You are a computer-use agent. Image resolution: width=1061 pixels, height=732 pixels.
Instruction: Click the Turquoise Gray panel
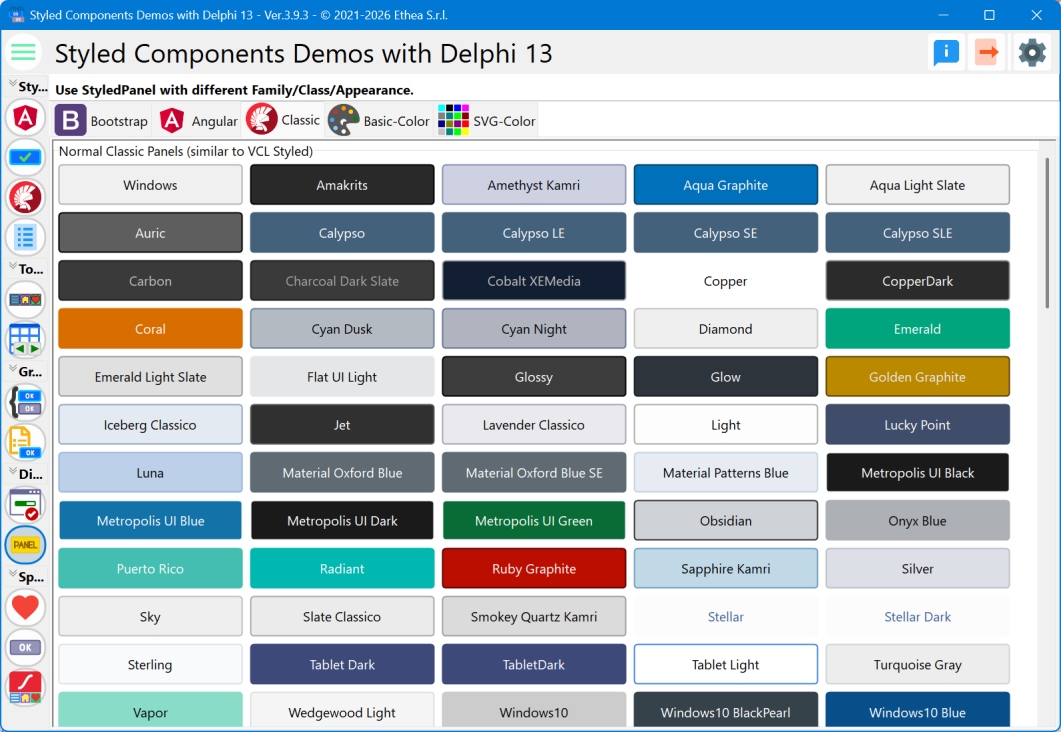point(918,664)
